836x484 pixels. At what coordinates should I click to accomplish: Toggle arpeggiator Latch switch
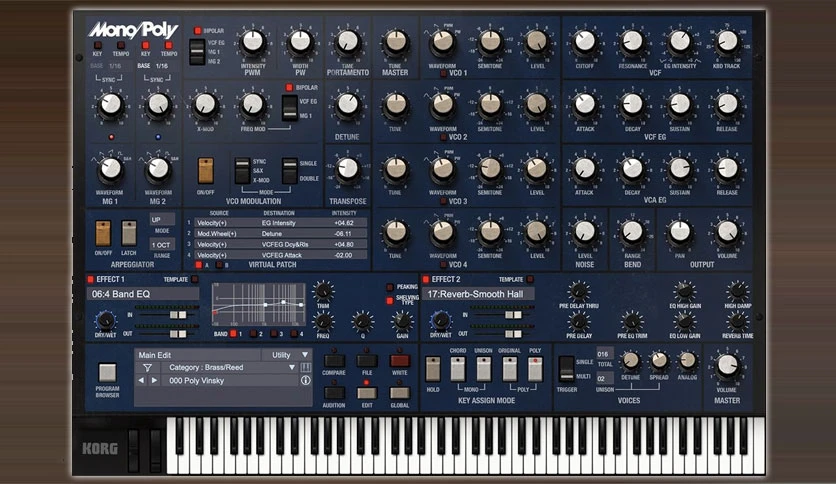click(128, 233)
